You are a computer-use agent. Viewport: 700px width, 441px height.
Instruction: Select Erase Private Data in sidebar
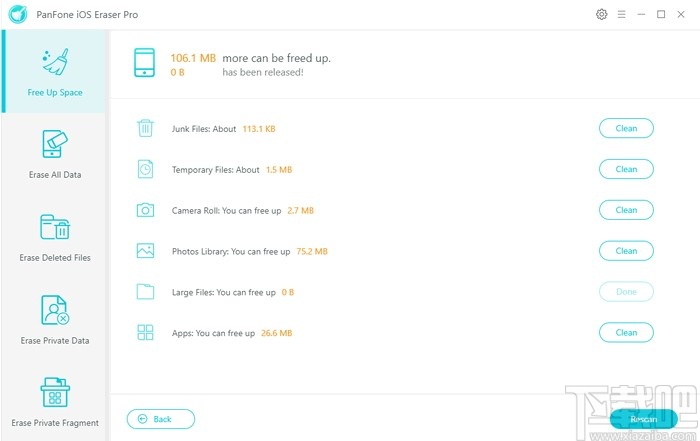[x=55, y=320]
